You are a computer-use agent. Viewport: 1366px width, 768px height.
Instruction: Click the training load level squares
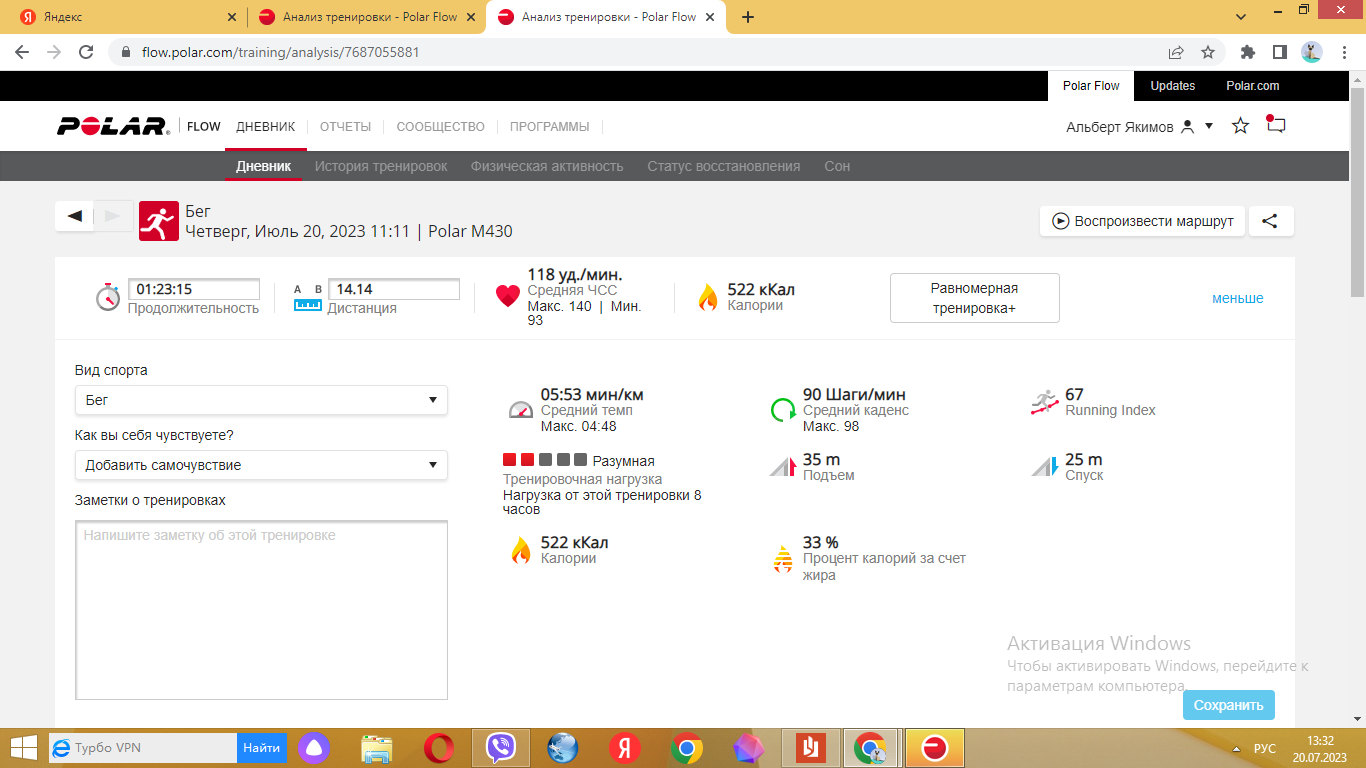coord(545,460)
